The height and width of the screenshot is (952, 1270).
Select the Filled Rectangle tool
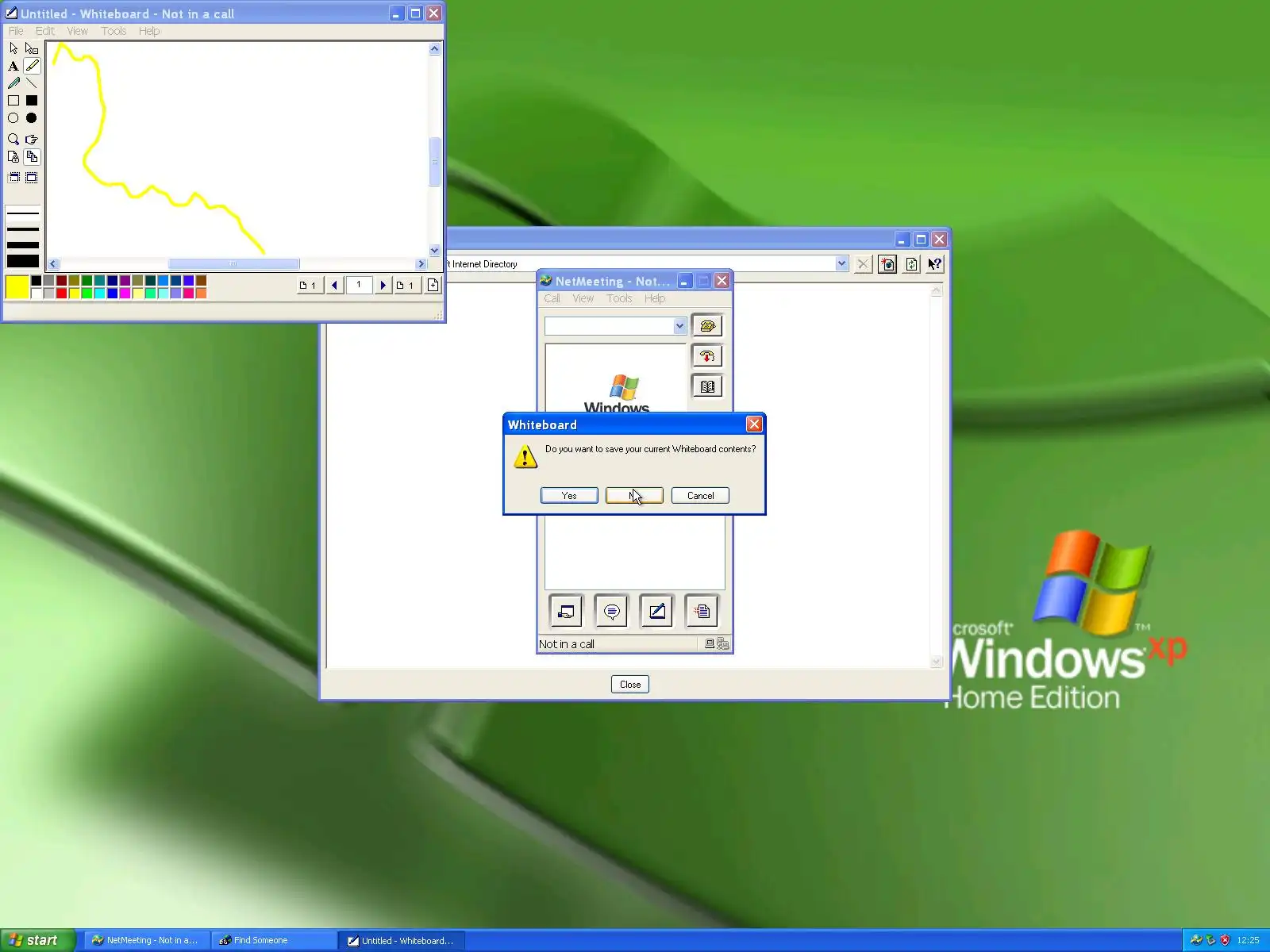point(32,101)
